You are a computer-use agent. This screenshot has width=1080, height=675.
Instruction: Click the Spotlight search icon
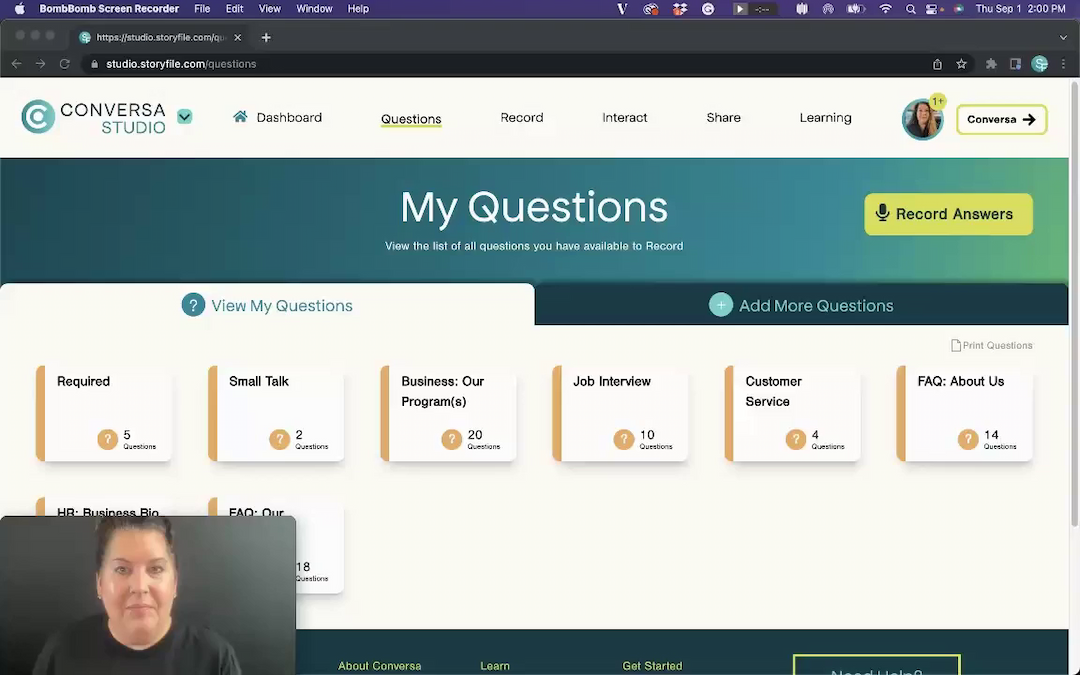click(911, 9)
